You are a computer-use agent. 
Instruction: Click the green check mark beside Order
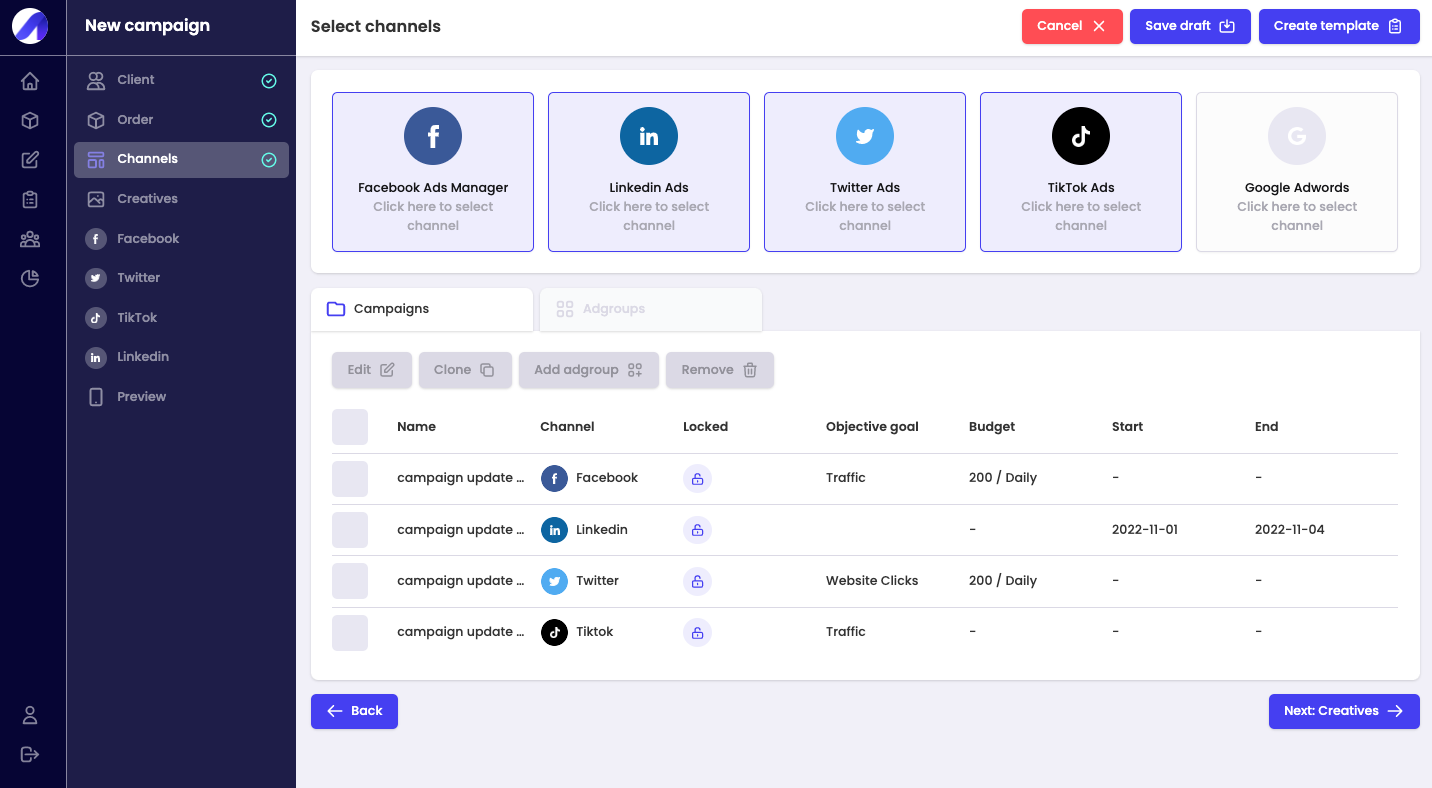[x=269, y=120]
